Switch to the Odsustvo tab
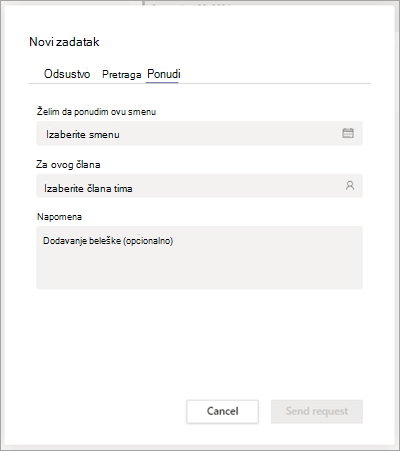This screenshot has width=400, height=451. [x=67, y=74]
